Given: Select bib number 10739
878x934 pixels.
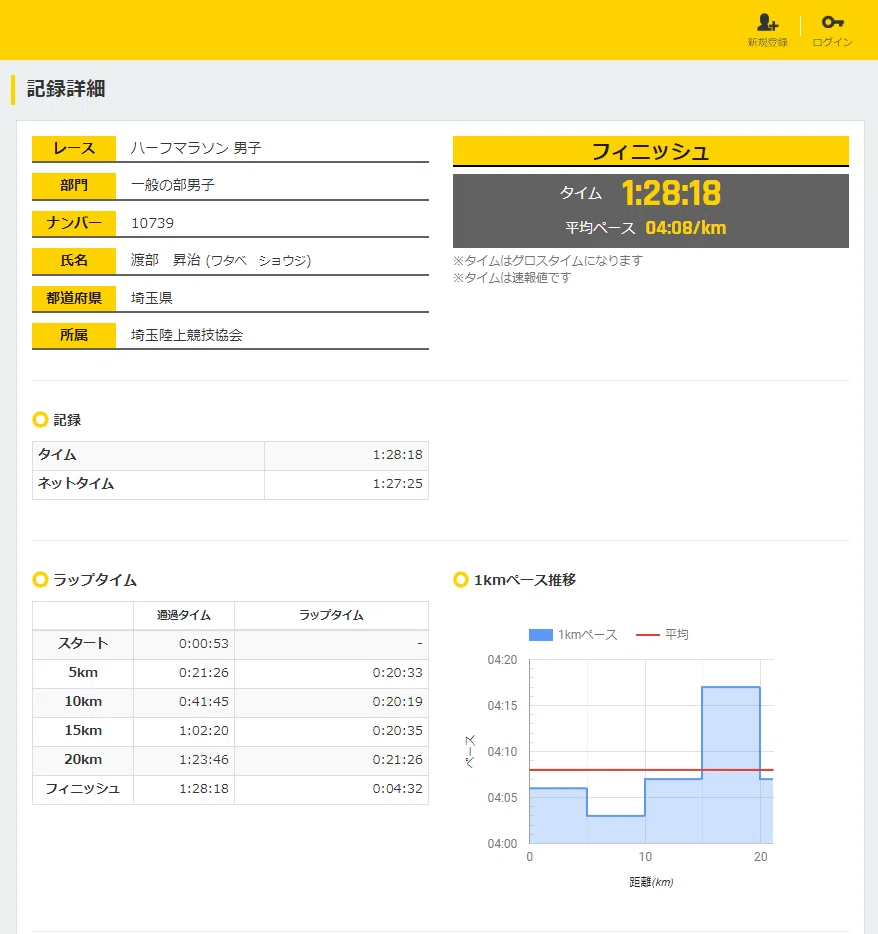Looking at the screenshot, I should pos(152,223).
